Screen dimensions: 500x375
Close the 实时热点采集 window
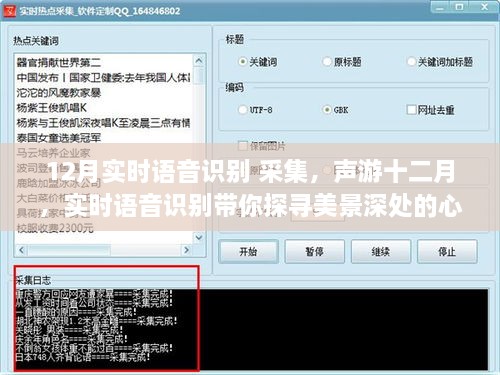pyautogui.click(x=484, y=7)
